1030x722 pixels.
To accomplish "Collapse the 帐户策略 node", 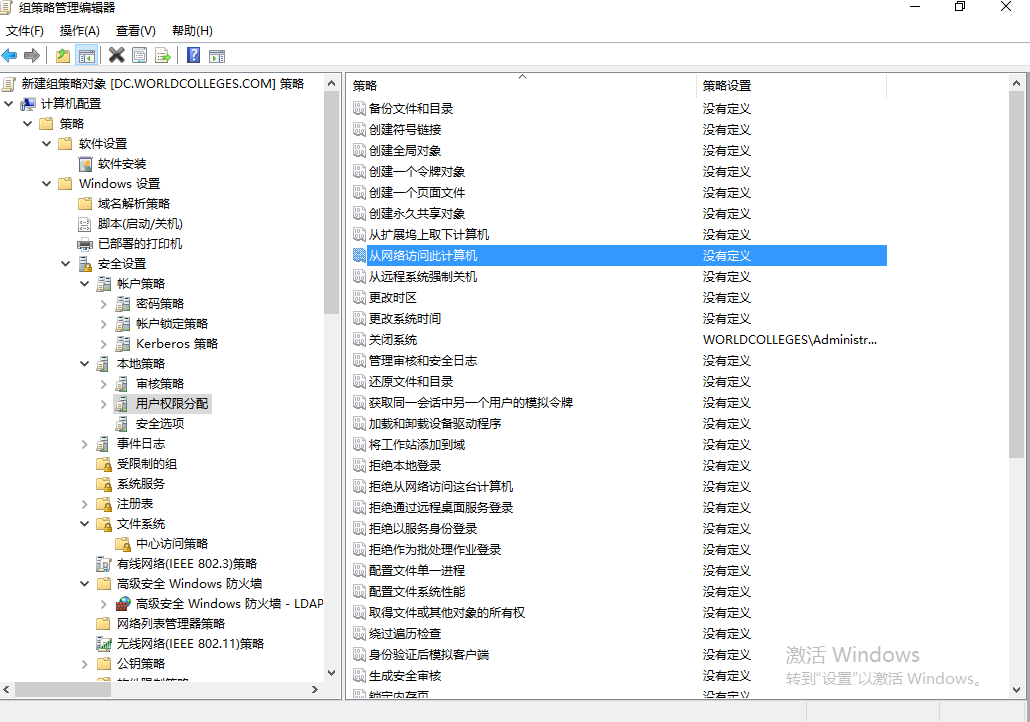I will (85, 284).
